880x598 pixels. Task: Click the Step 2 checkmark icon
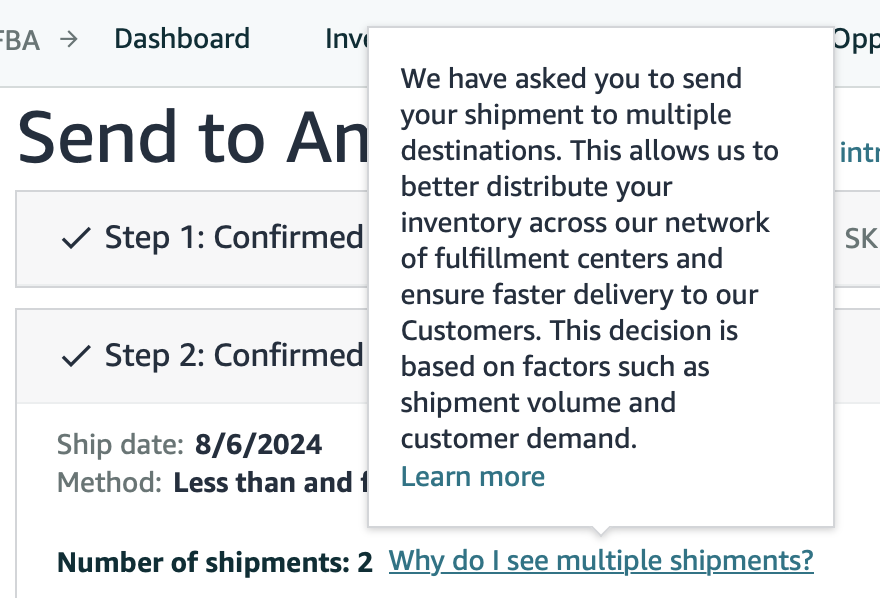pyautogui.click(x=76, y=356)
